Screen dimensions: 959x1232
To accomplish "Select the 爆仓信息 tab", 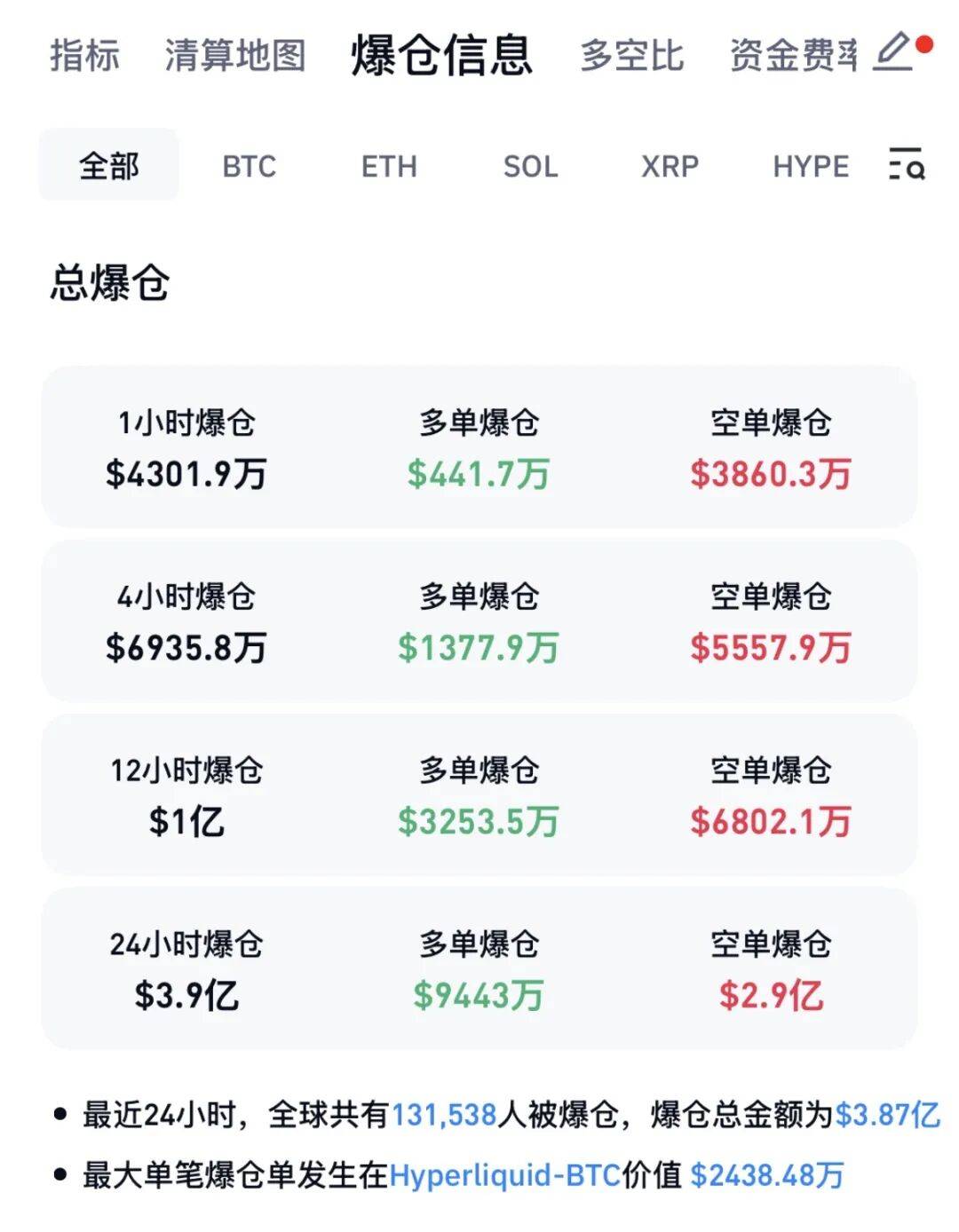I will [441, 55].
